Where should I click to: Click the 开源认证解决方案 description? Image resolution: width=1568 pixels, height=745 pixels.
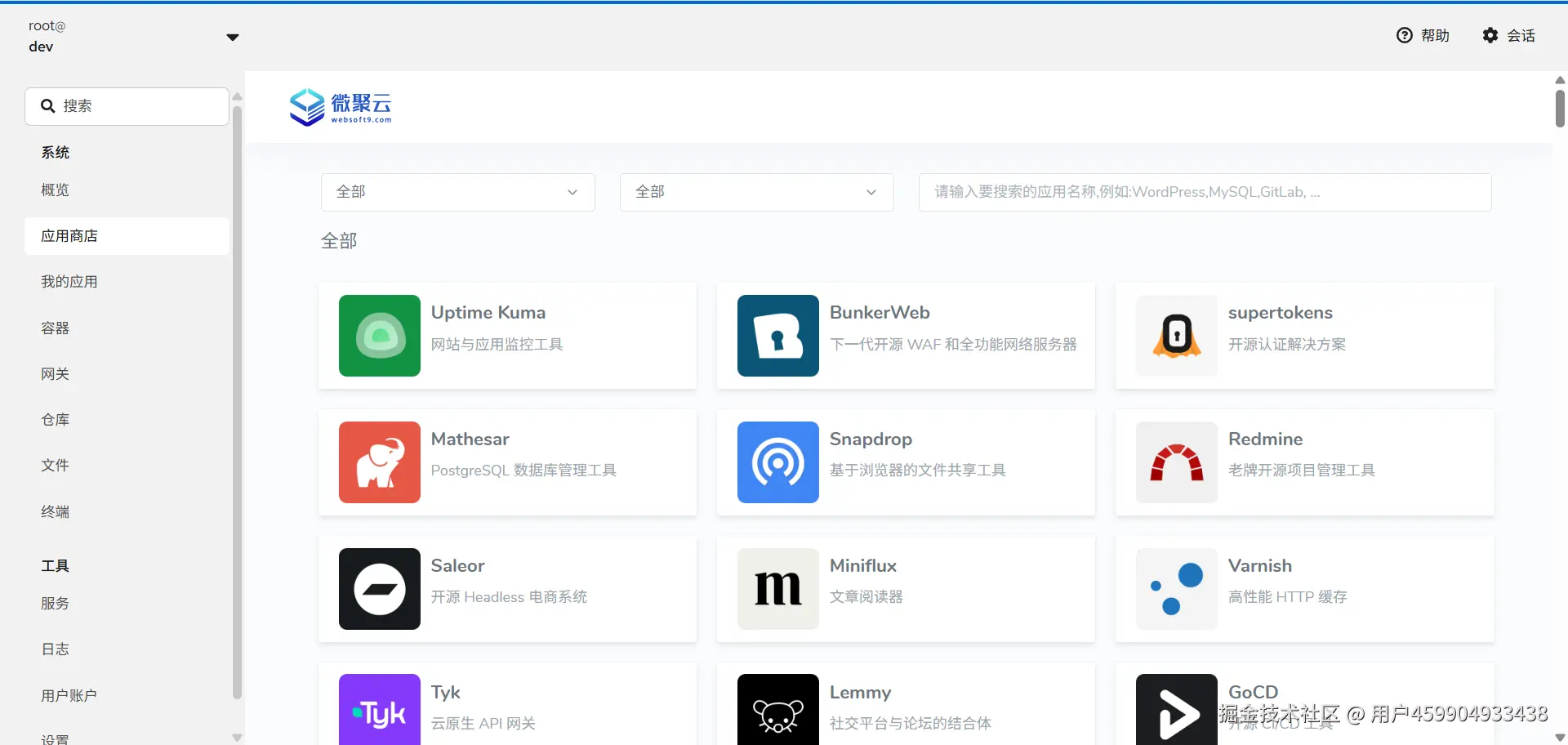1287,344
